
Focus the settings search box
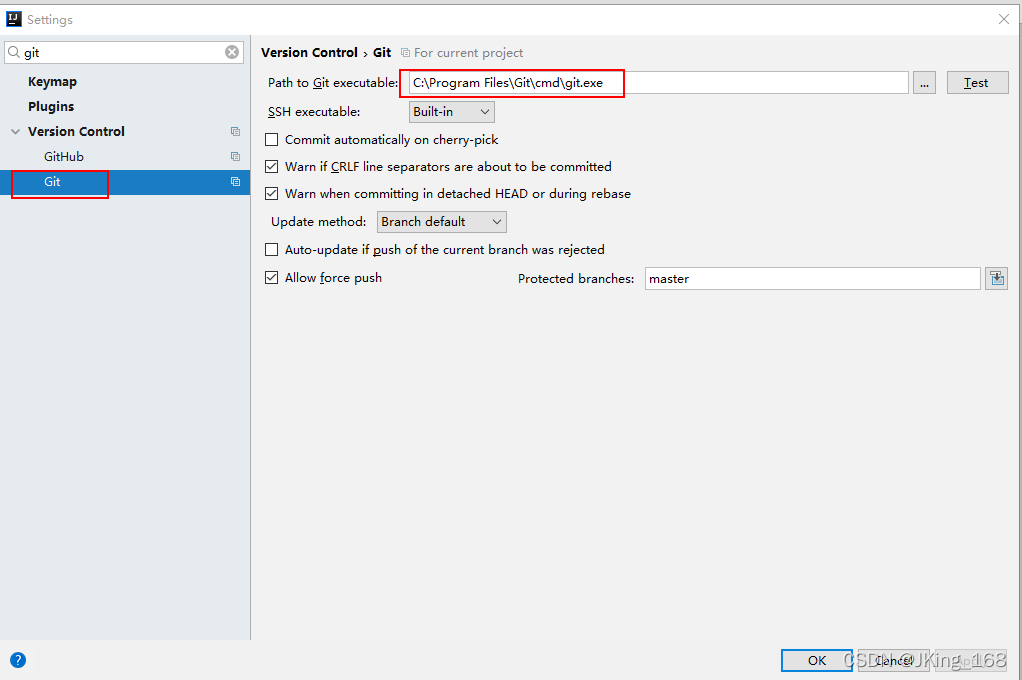(x=124, y=52)
